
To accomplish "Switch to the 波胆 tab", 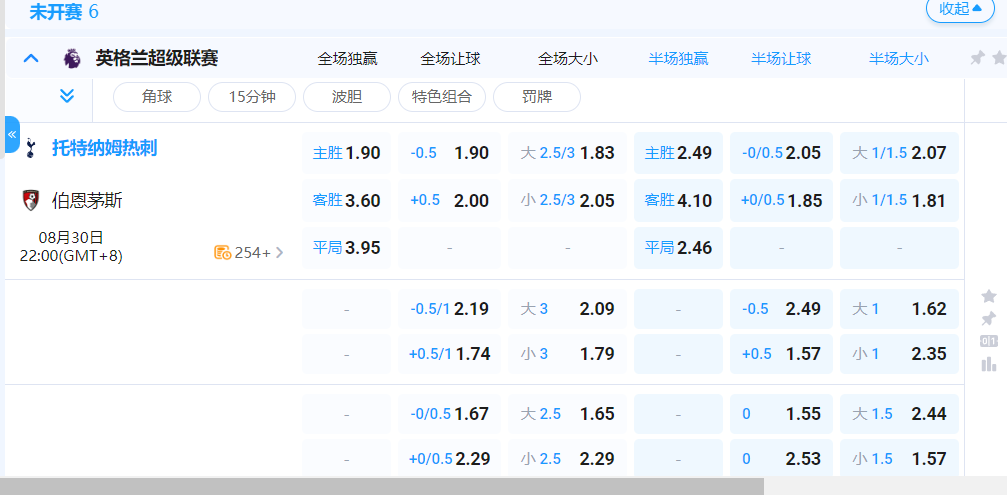I will click(346, 97).
